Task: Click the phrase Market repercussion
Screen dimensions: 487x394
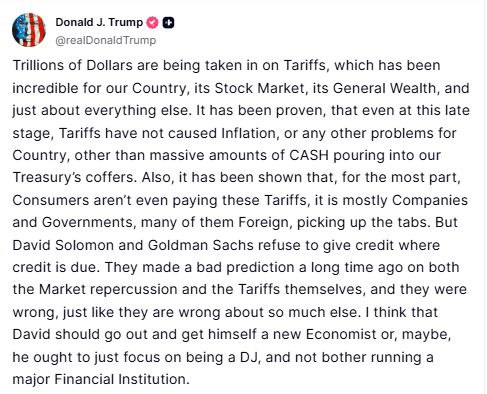Action: pos(108,289)
